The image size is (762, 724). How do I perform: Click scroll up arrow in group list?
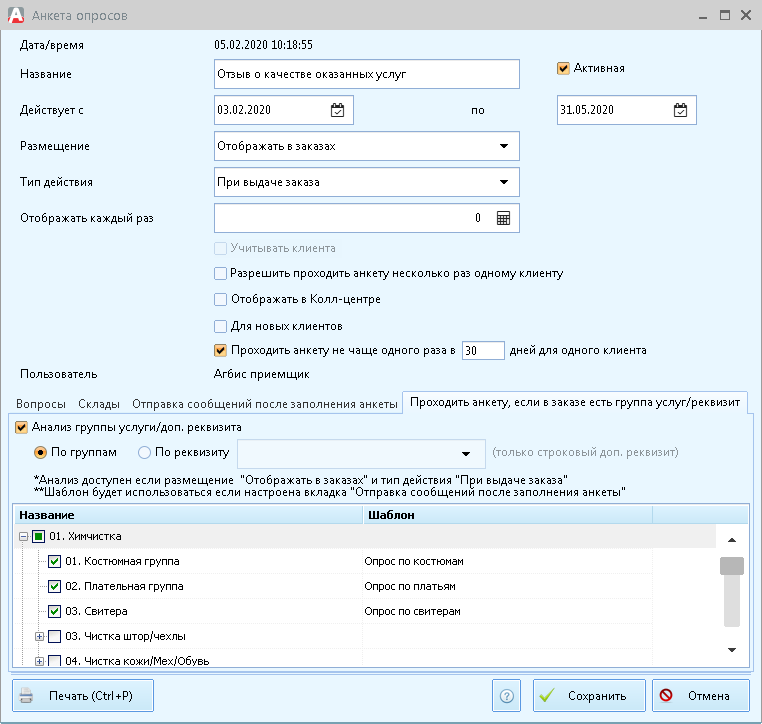(x=732, y=540)
